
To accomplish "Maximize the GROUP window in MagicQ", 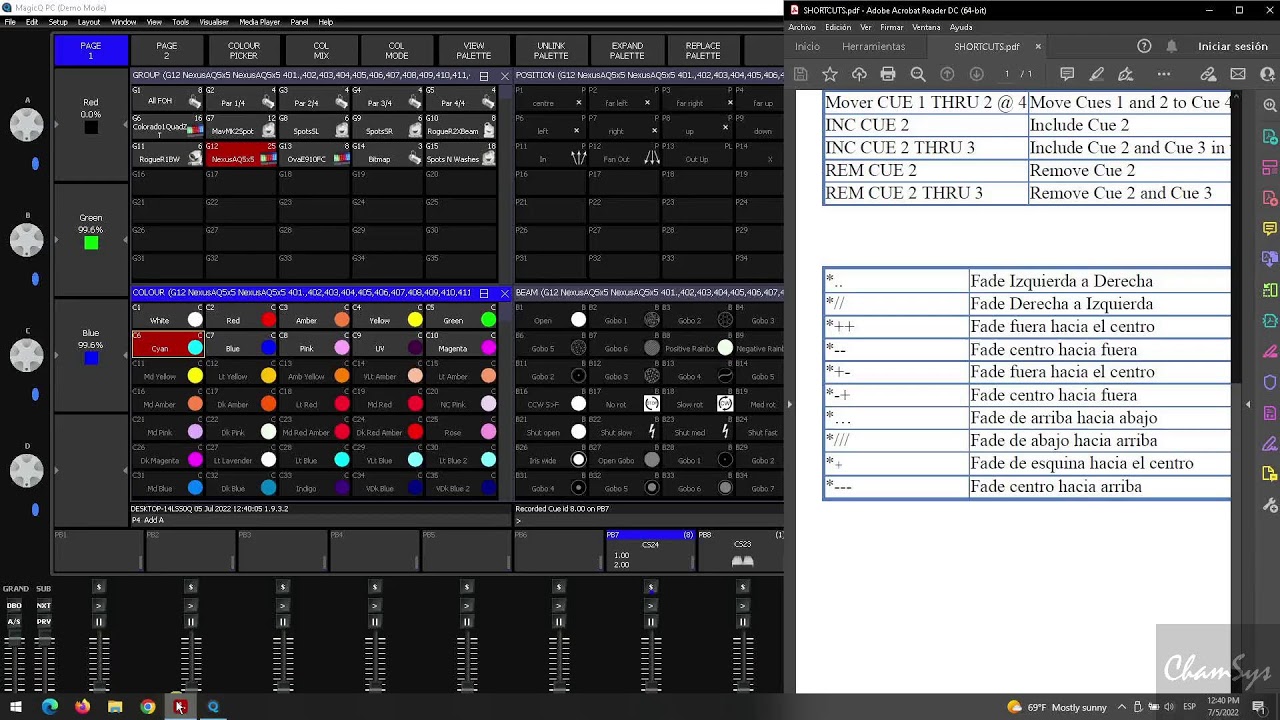I will tap(484, 76).
